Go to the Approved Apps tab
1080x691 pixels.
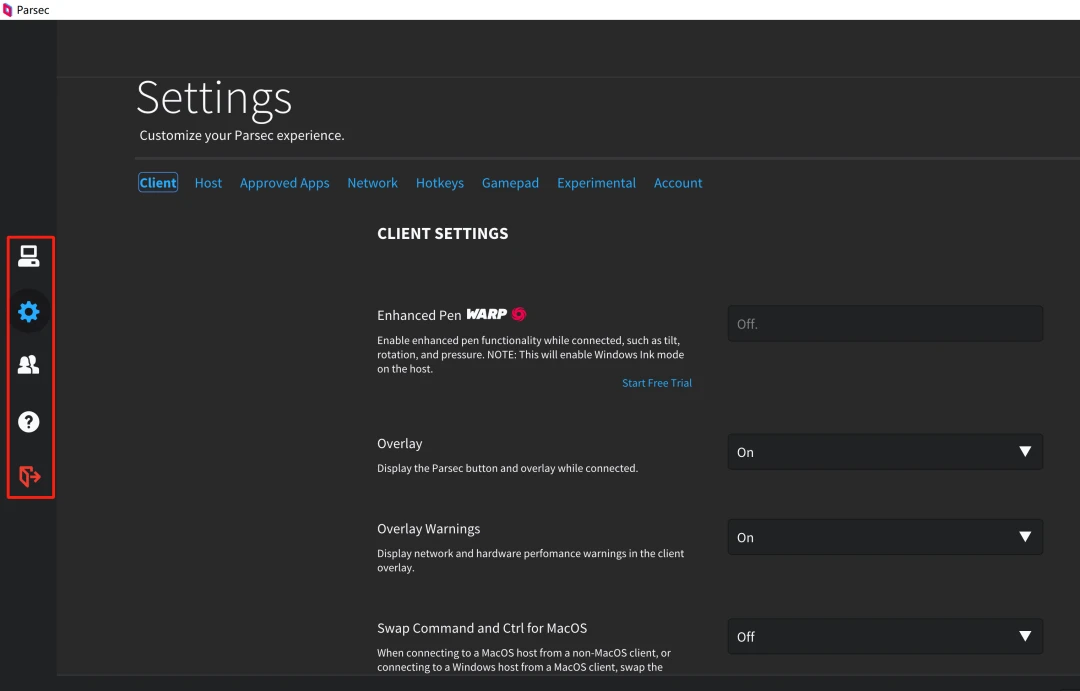(284, 183)
